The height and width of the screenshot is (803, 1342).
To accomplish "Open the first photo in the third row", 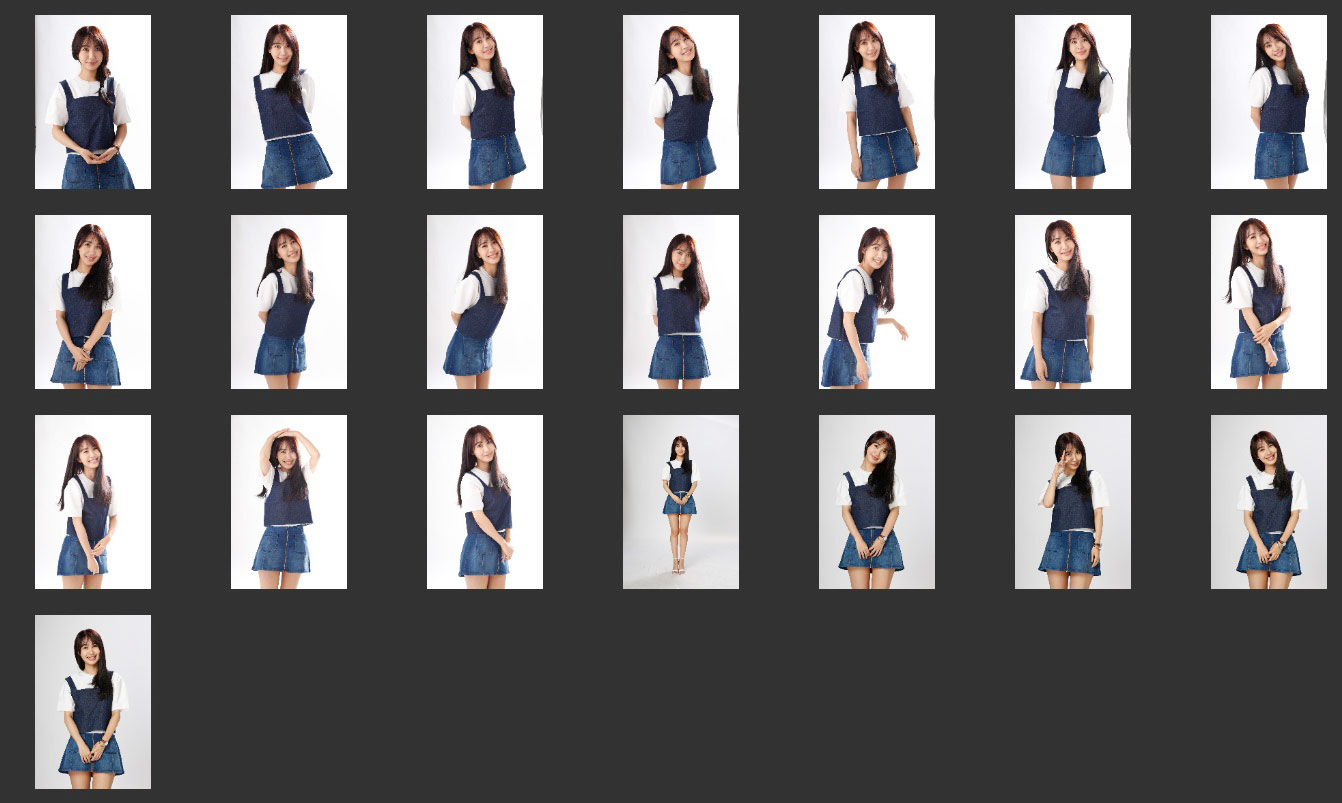I will (x=93, y=502).
